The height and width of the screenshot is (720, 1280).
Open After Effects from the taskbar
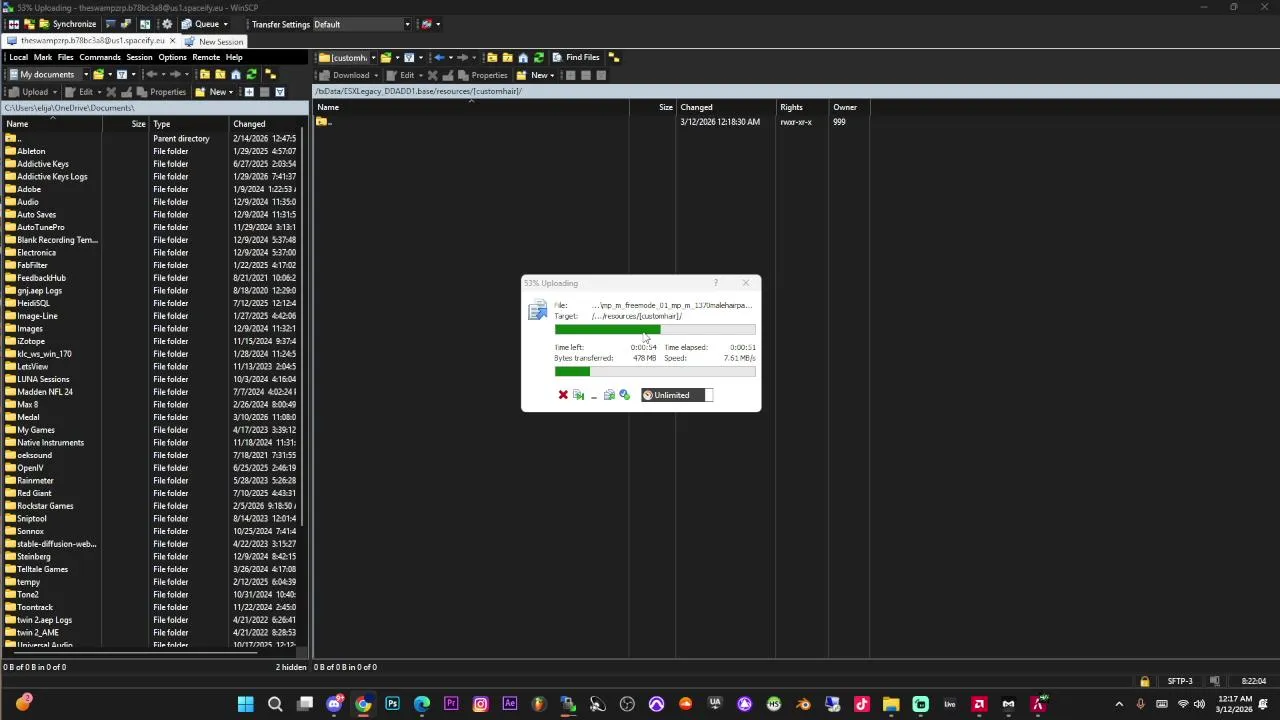(510, 704)
